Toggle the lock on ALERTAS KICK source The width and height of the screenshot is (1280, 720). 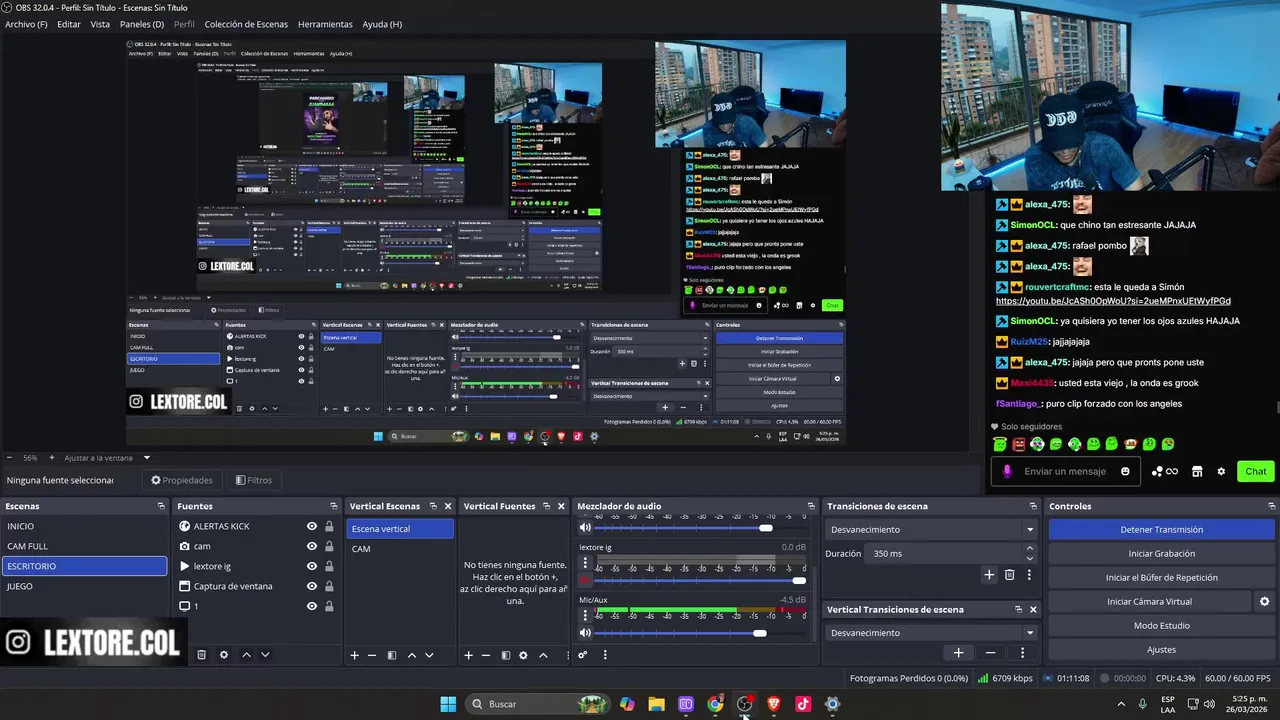click(x=329, y=526)
